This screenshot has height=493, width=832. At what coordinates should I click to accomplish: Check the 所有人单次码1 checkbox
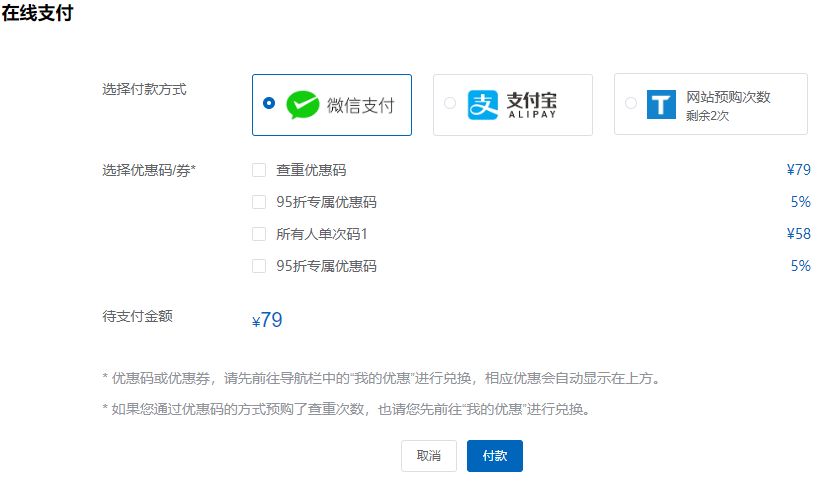click(259, 234)
